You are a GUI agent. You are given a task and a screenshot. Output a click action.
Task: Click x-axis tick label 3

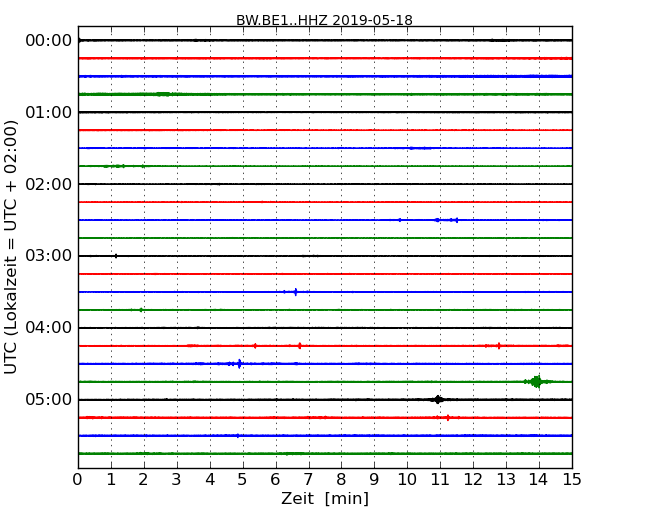[x=177, y=480]
